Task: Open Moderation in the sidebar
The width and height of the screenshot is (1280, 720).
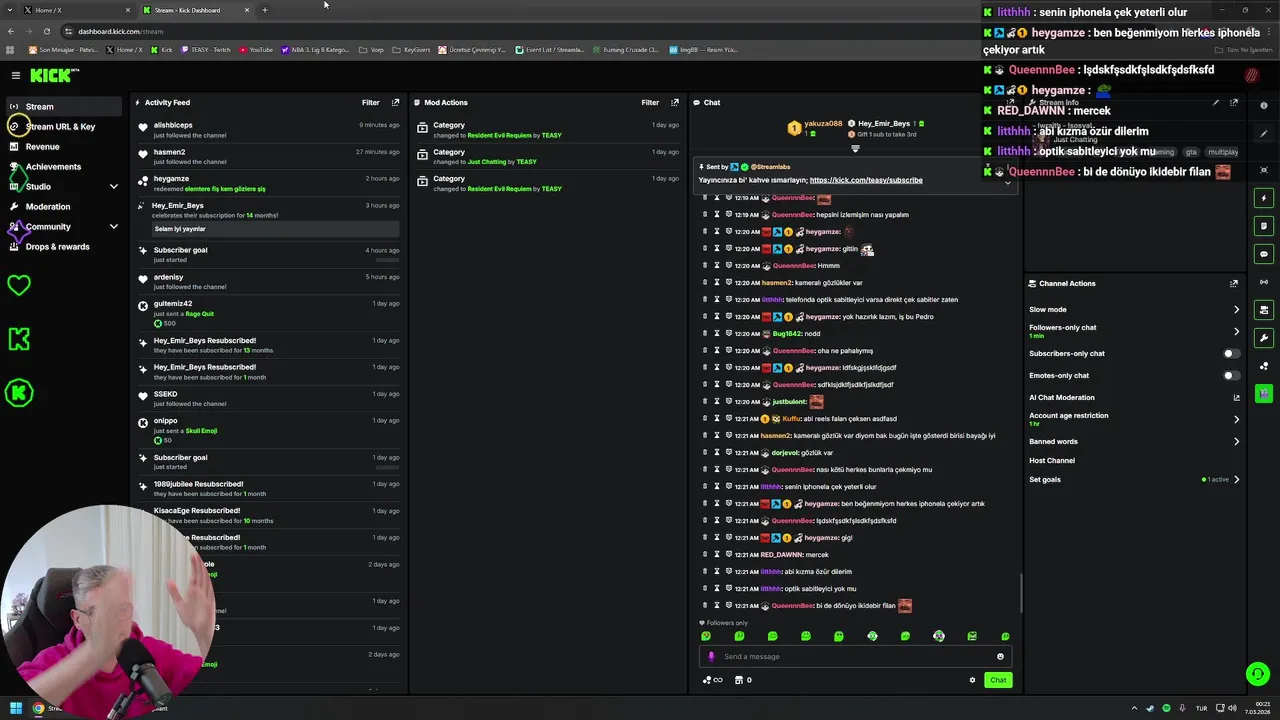Action: pos(66,206)
